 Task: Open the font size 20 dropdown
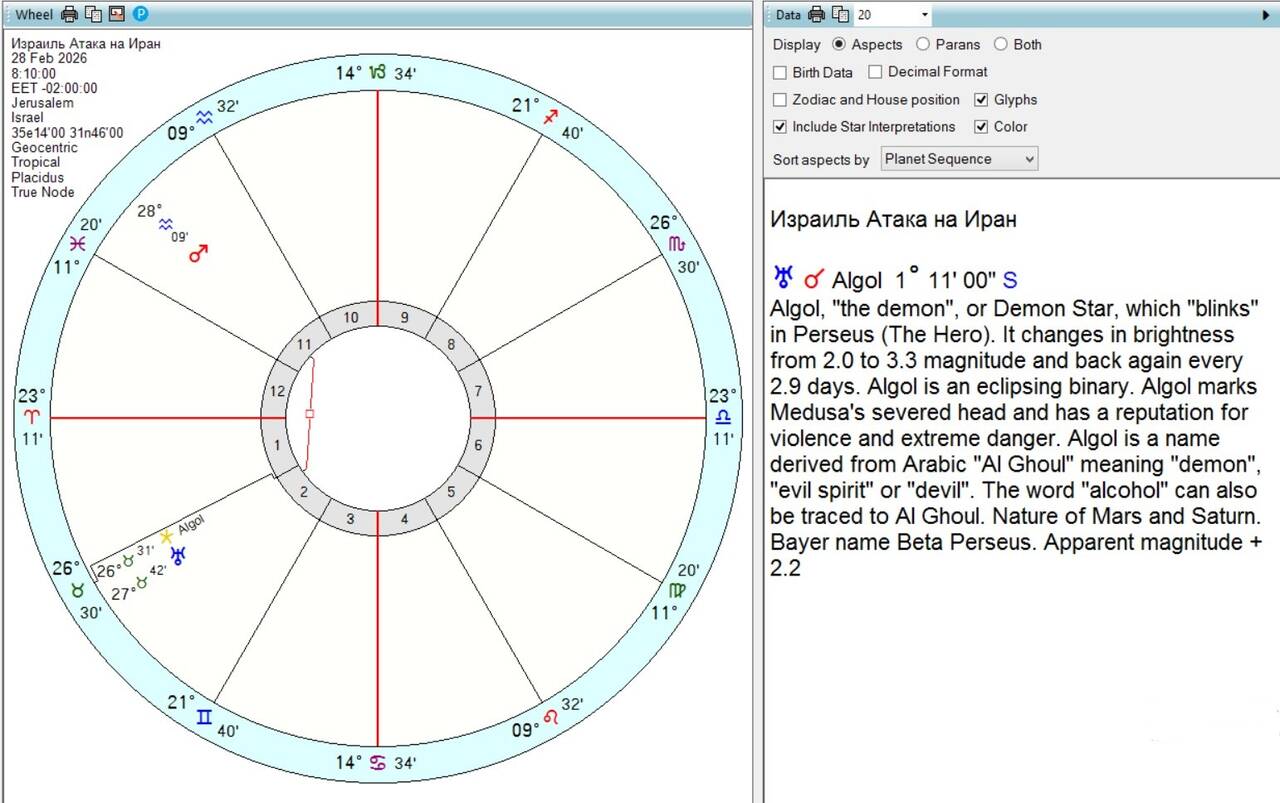tap(924, 15)
